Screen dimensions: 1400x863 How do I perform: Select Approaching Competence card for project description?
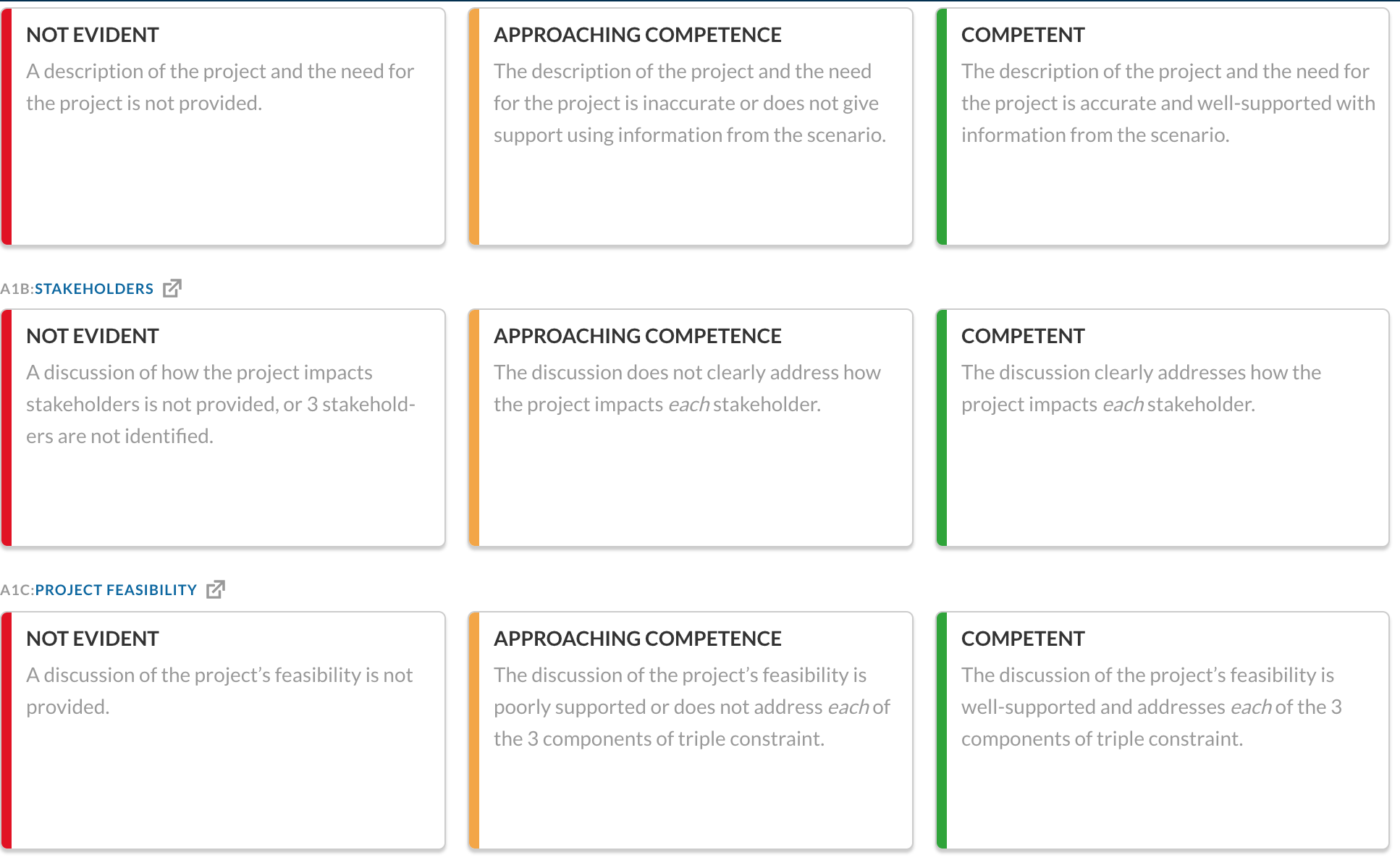691,127
